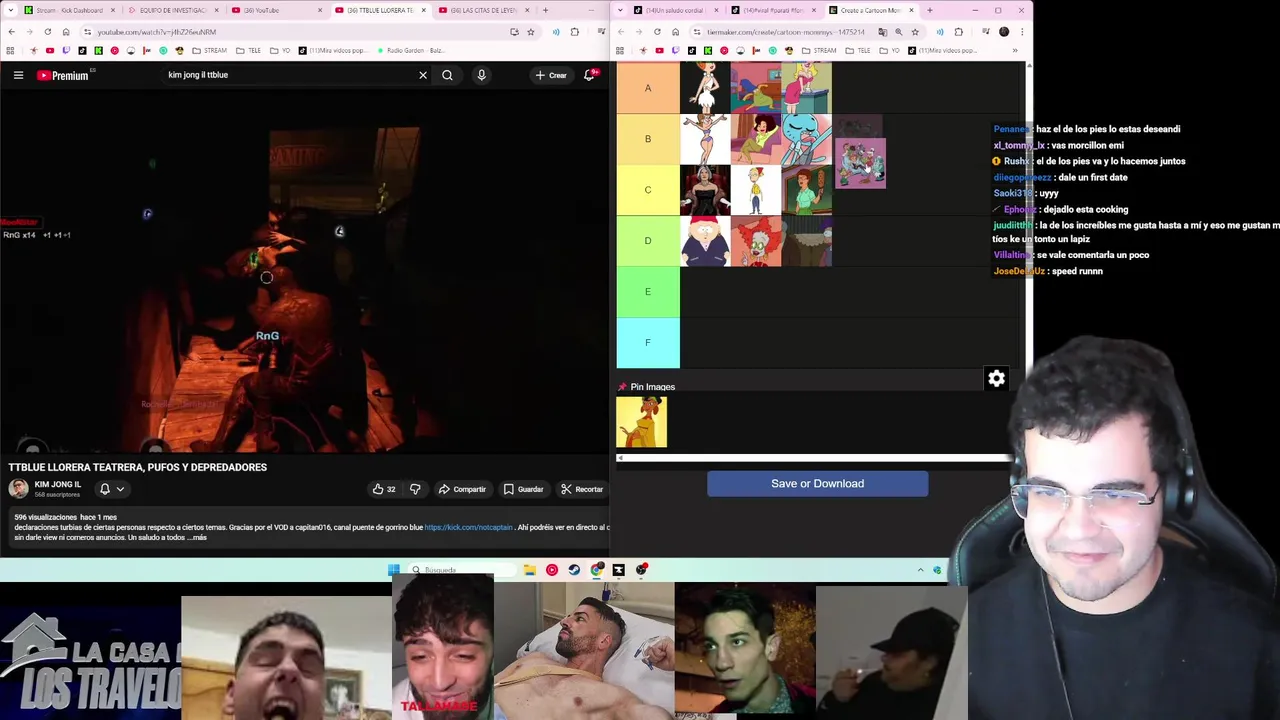Bookmark the YouTube page with star

[530, 32]
